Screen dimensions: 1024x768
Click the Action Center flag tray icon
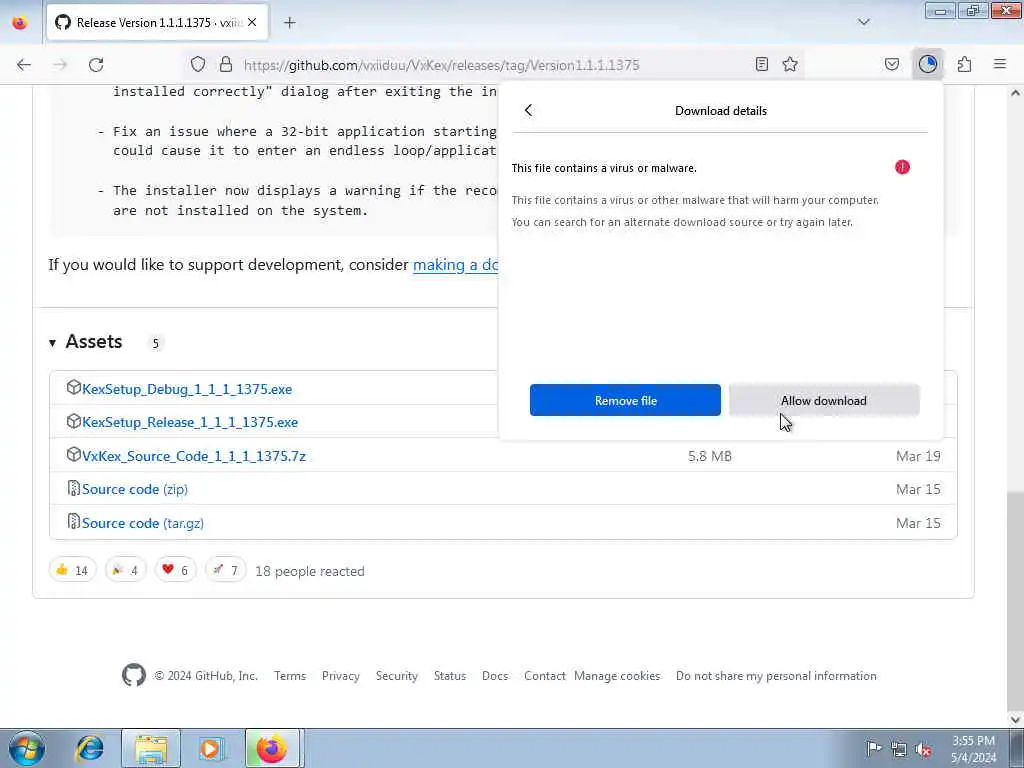(x=874, y=748)
